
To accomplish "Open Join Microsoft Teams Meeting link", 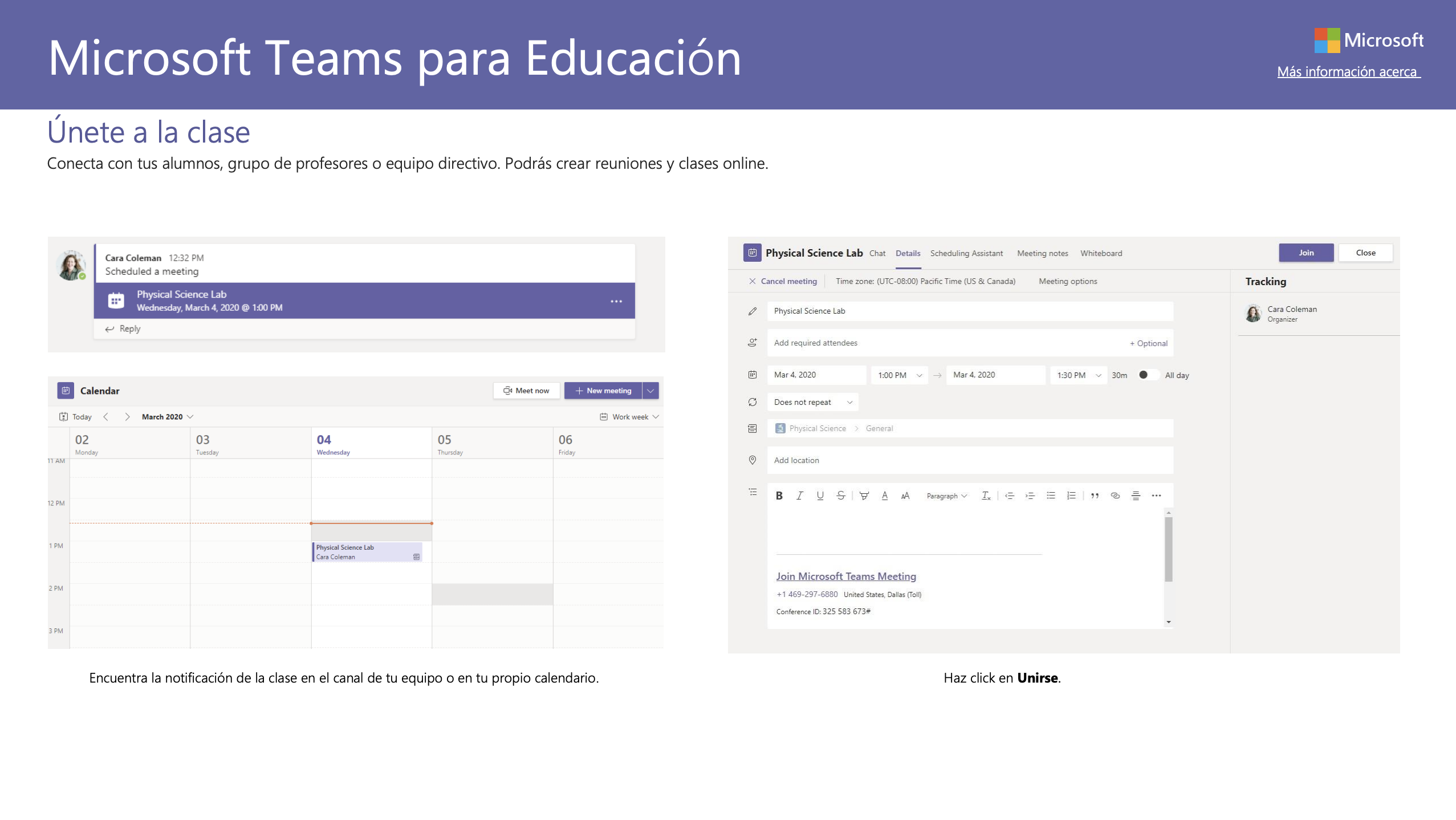I will 846,577.
